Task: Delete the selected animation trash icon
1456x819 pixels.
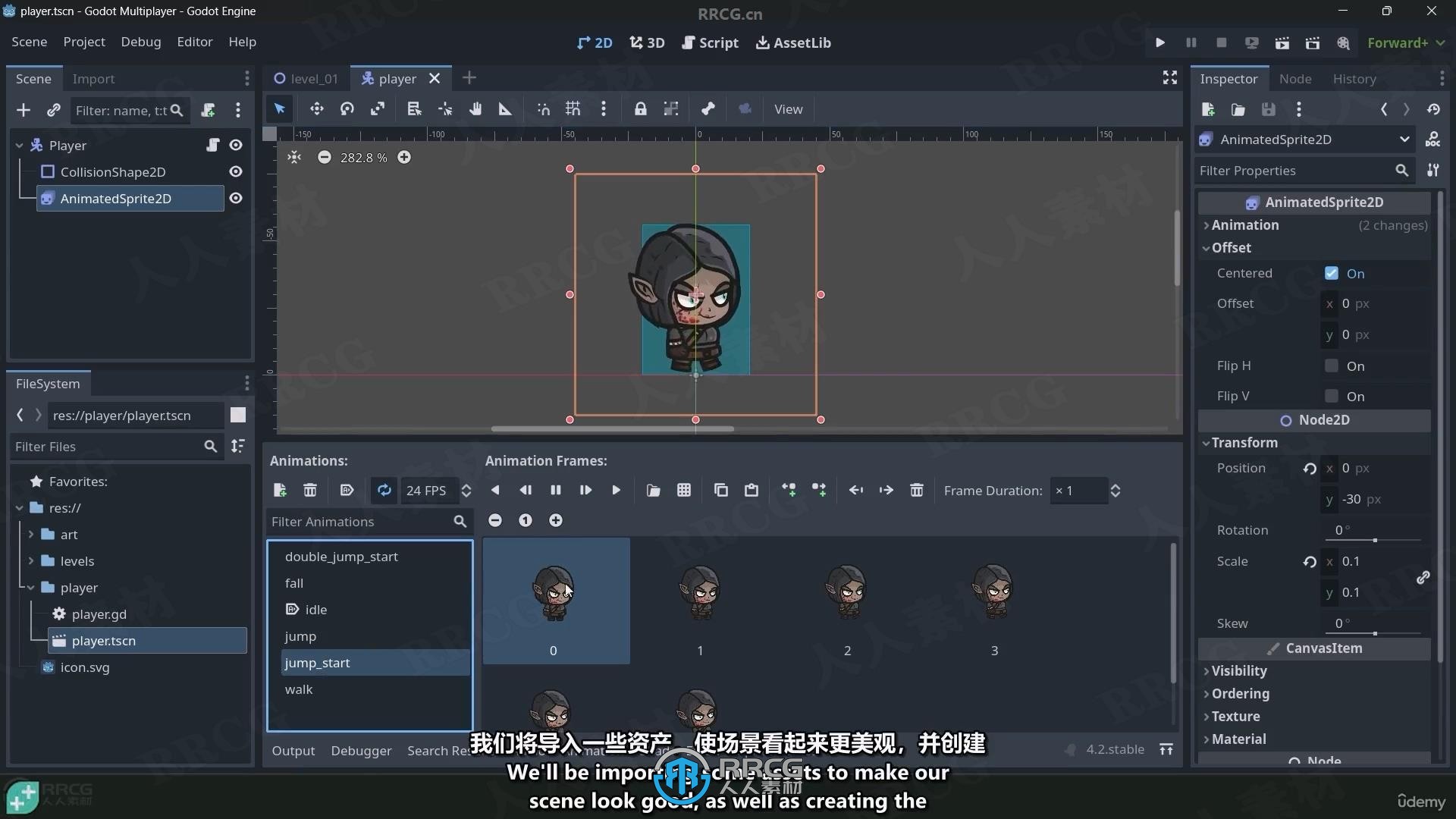Action: (310, 491)
